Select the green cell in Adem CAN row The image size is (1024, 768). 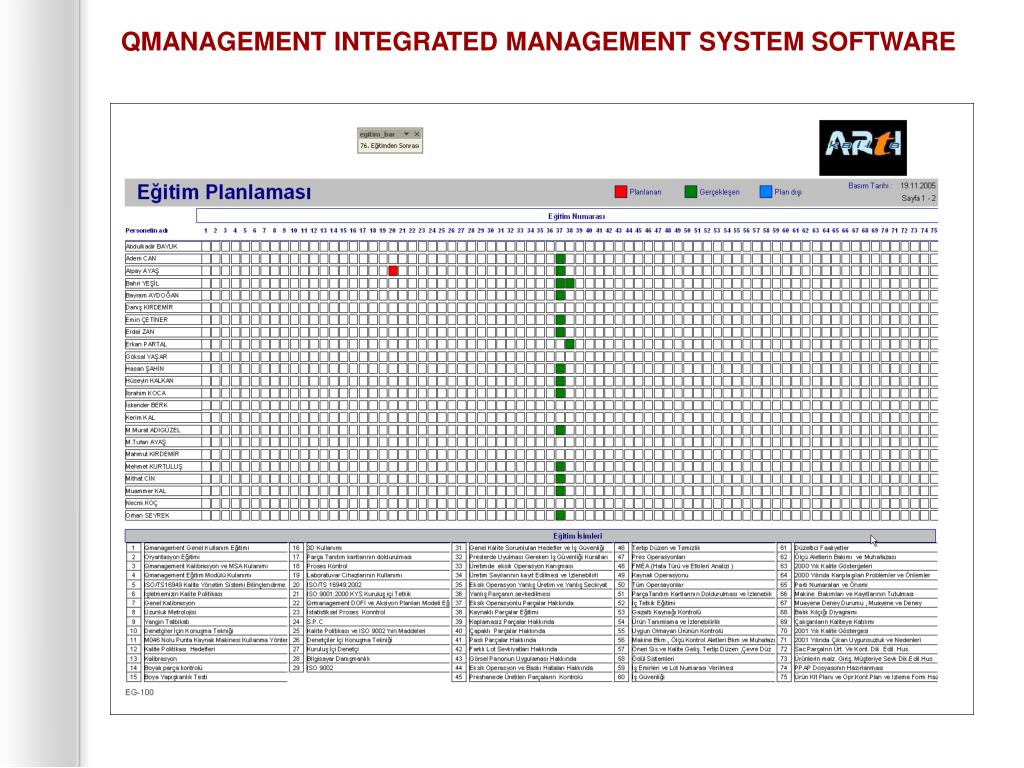pos(560,259)
